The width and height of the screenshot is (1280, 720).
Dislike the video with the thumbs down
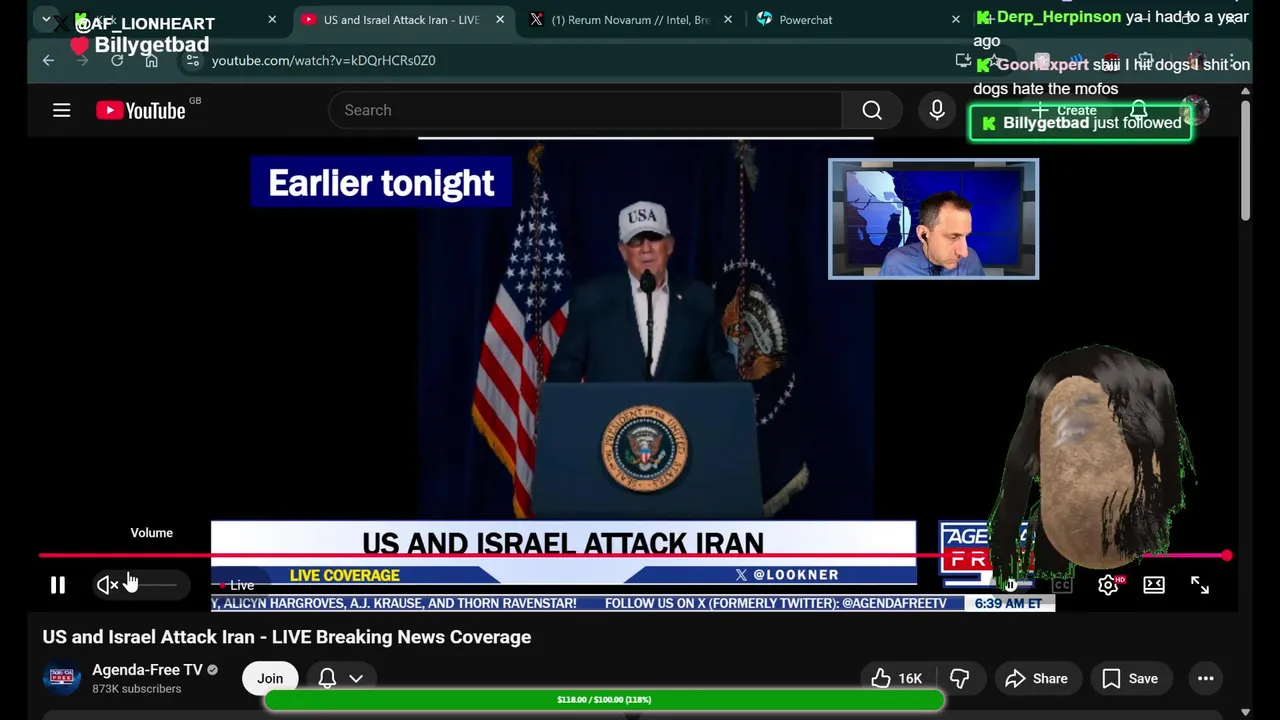(x=959, y=678)
